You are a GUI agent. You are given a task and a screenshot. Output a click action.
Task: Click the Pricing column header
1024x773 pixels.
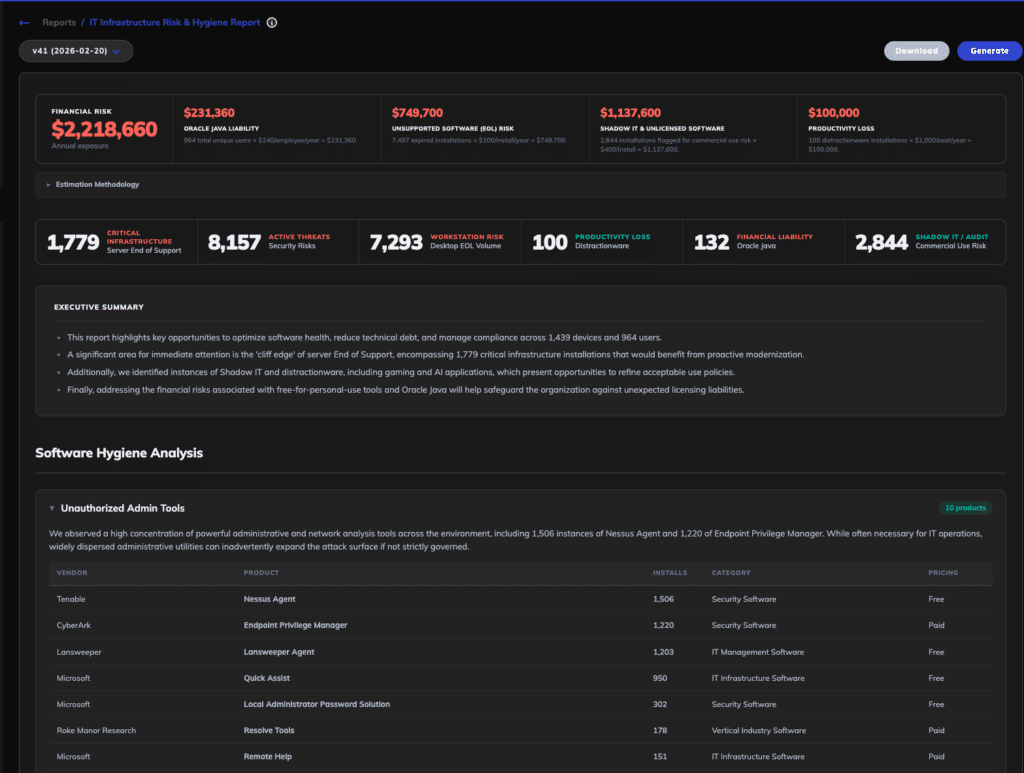pyautogui.click(x=942, y=573)
